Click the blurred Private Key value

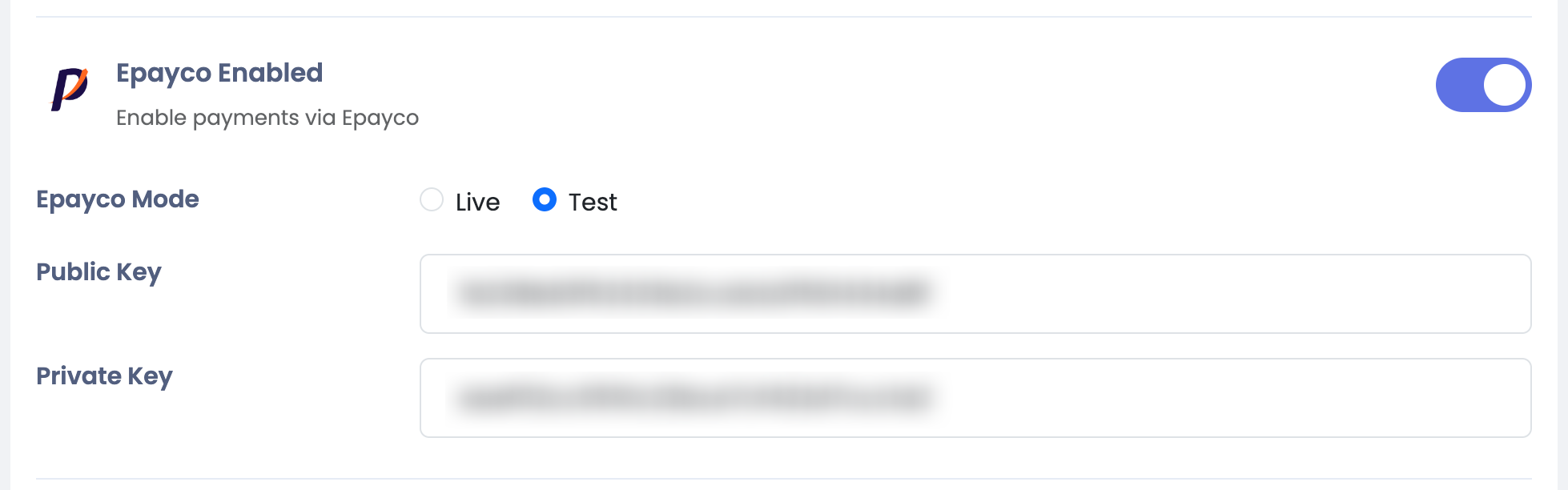[x=694, y=397]
